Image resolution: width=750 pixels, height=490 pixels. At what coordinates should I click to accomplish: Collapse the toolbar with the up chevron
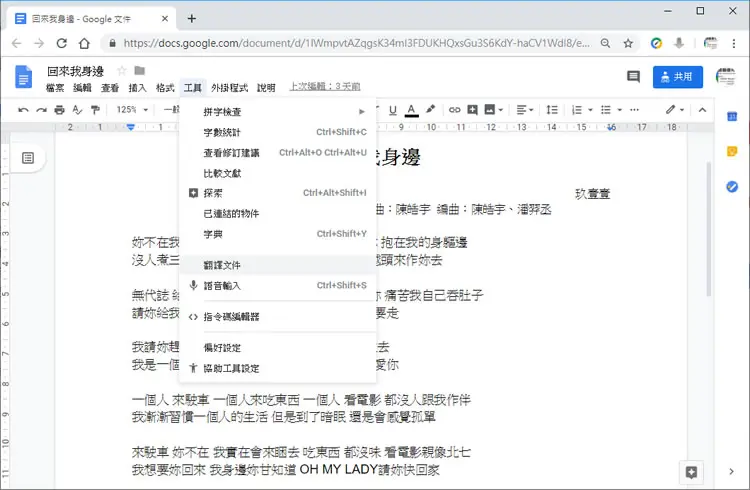(702, 110)
